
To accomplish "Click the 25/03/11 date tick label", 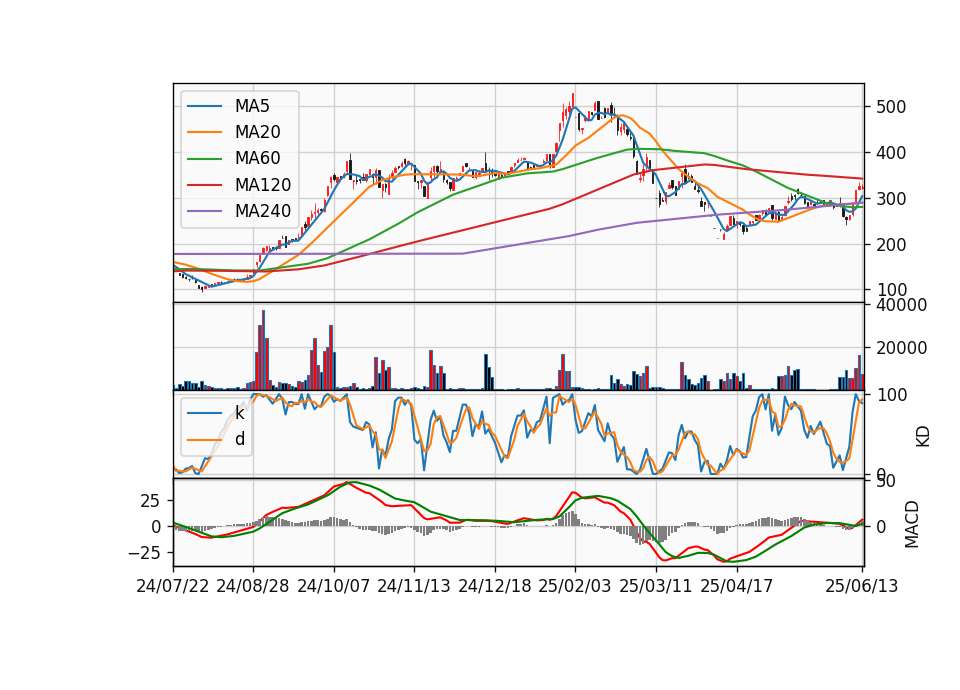I will [656, 586].
